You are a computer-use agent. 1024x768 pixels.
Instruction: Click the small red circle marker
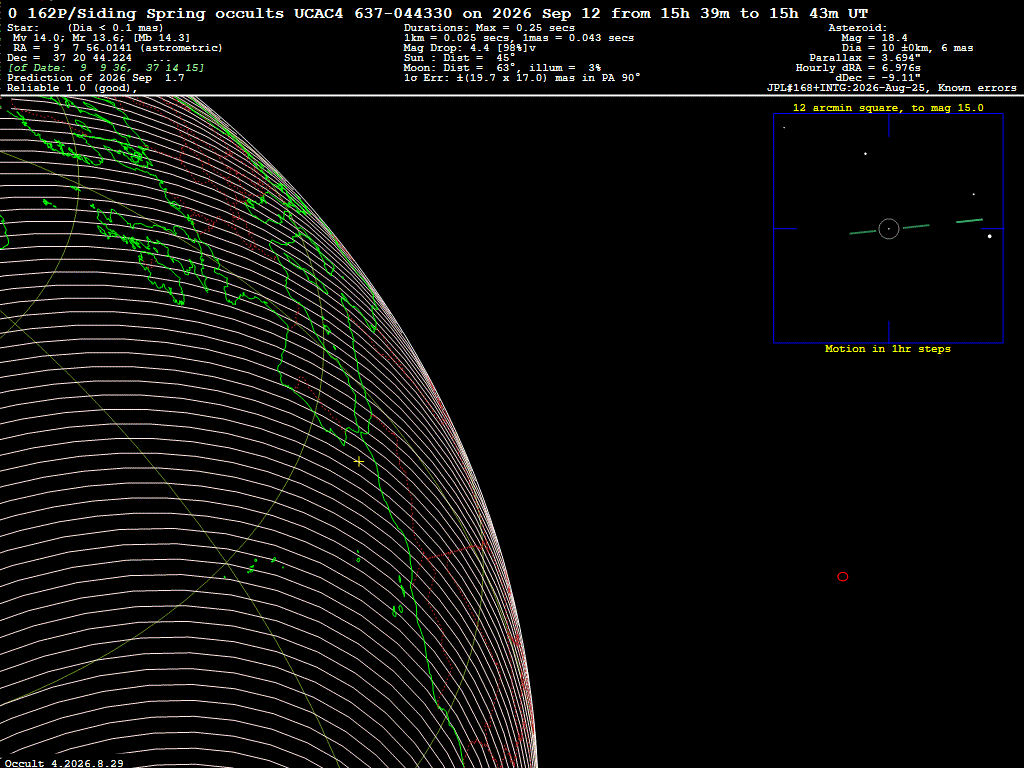click(842, 577)
